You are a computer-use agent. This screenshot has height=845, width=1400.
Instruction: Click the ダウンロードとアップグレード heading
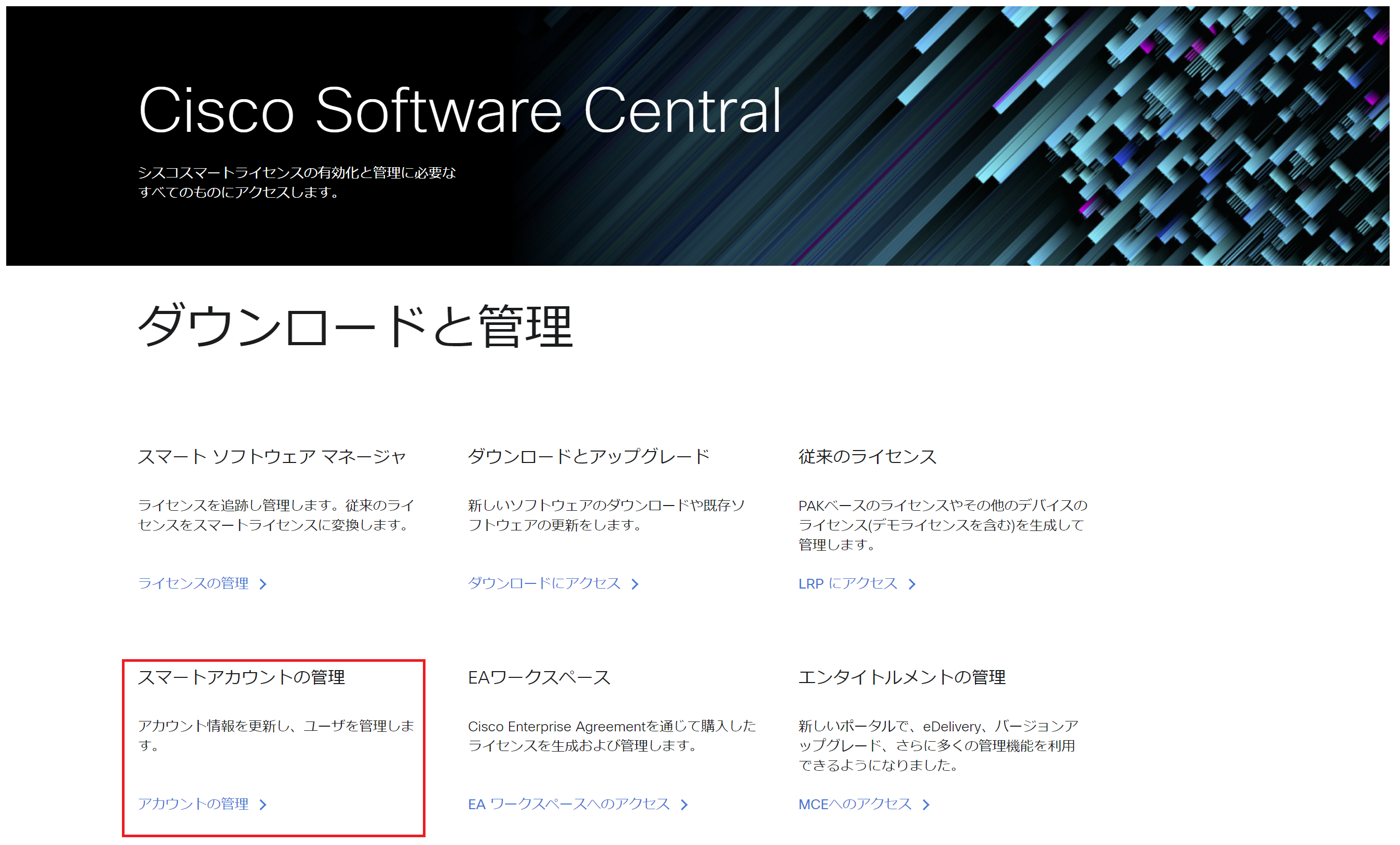tap(588, 456)
